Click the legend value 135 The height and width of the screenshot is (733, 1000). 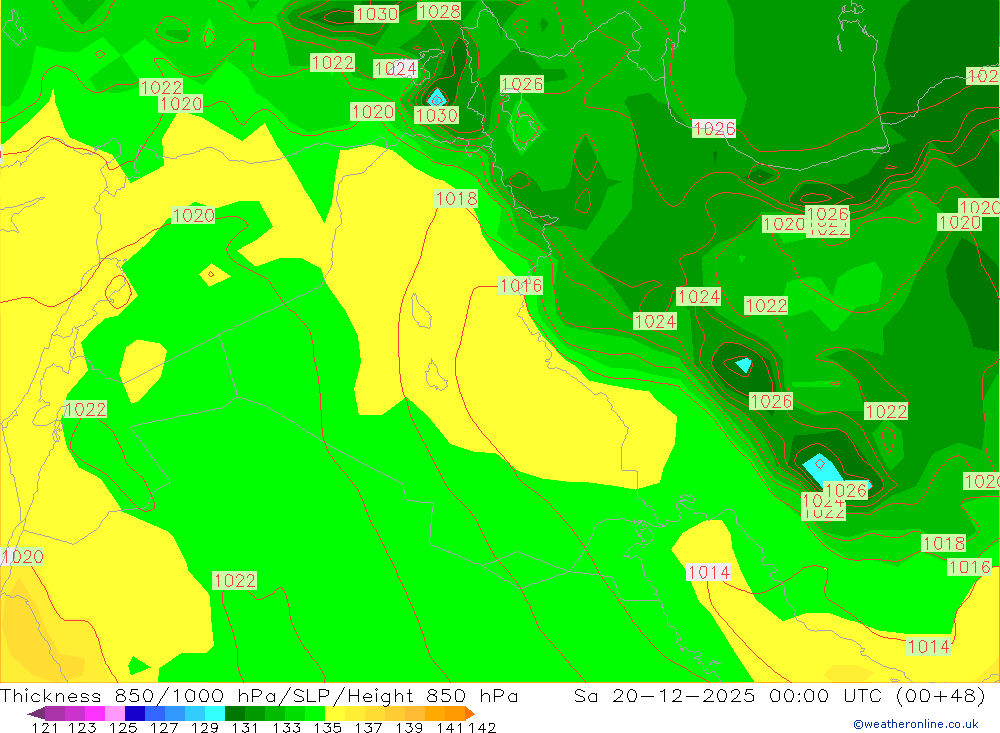click(327, 727)
